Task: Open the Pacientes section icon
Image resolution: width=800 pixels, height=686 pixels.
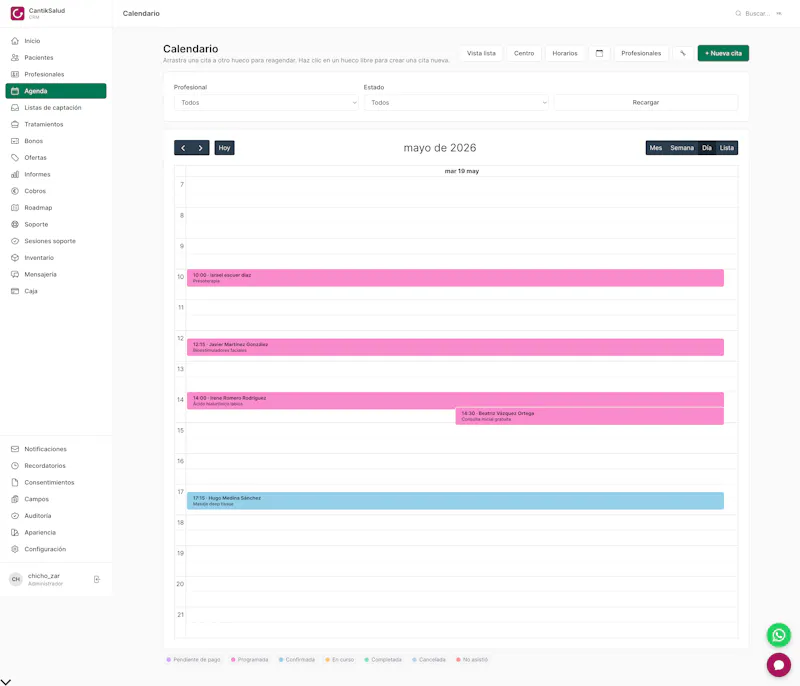Action: pyautogui.click(x=15, y=58)
